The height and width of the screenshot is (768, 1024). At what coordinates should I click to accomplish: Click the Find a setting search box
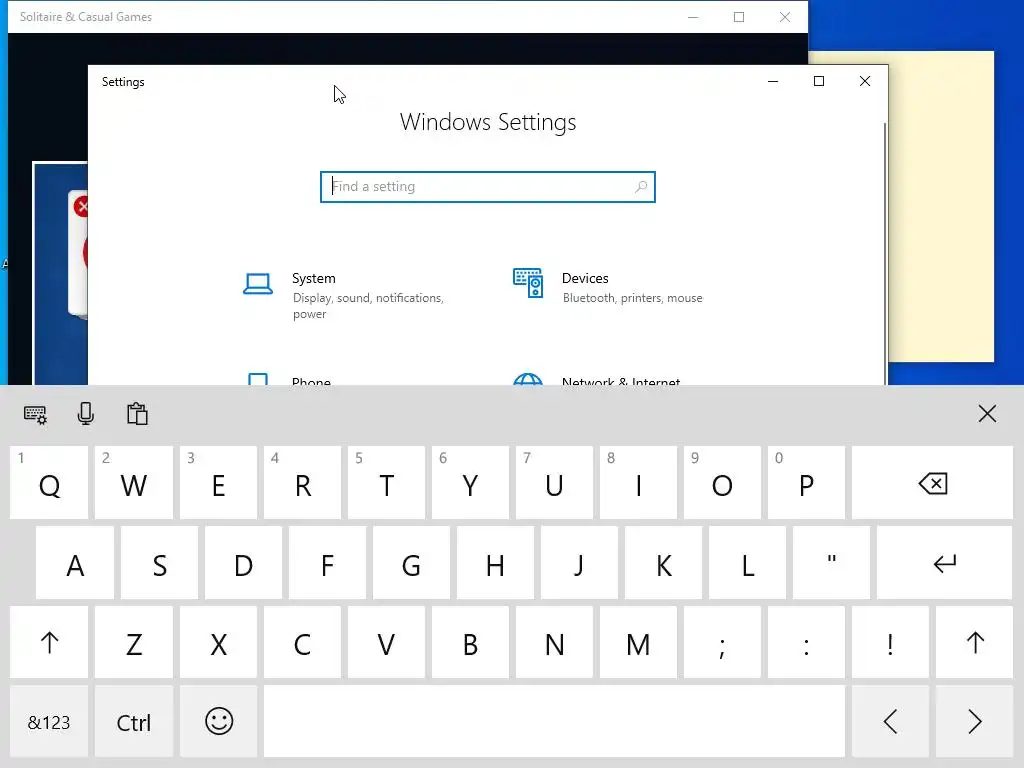coord(488,187)
